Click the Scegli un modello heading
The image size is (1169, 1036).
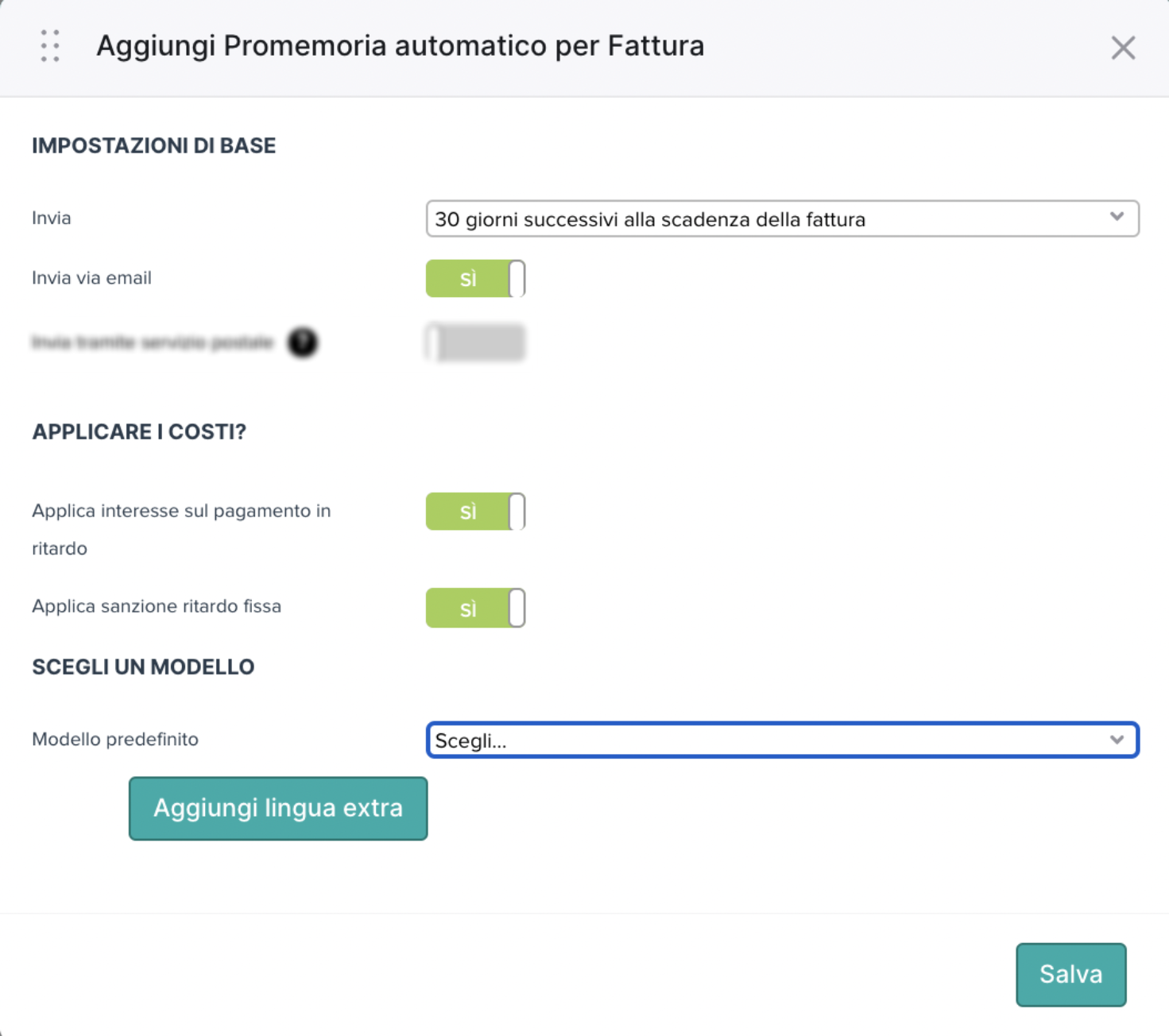143,667
